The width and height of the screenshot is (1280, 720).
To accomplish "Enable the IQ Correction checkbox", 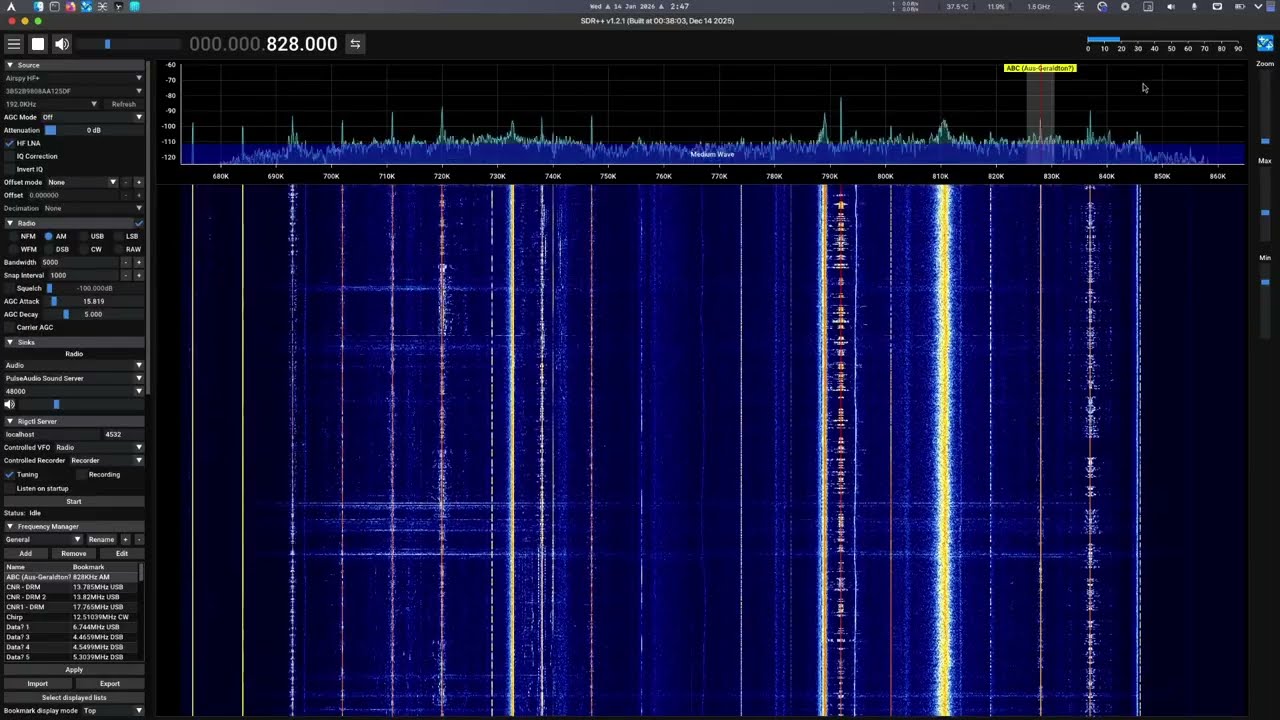I will pos(9,156).
